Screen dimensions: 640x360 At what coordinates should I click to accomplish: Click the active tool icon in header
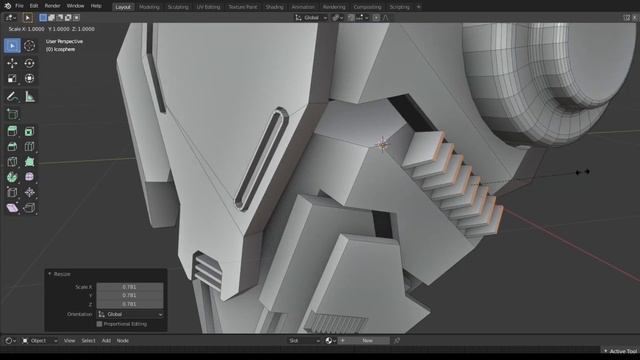coord(28,18)
